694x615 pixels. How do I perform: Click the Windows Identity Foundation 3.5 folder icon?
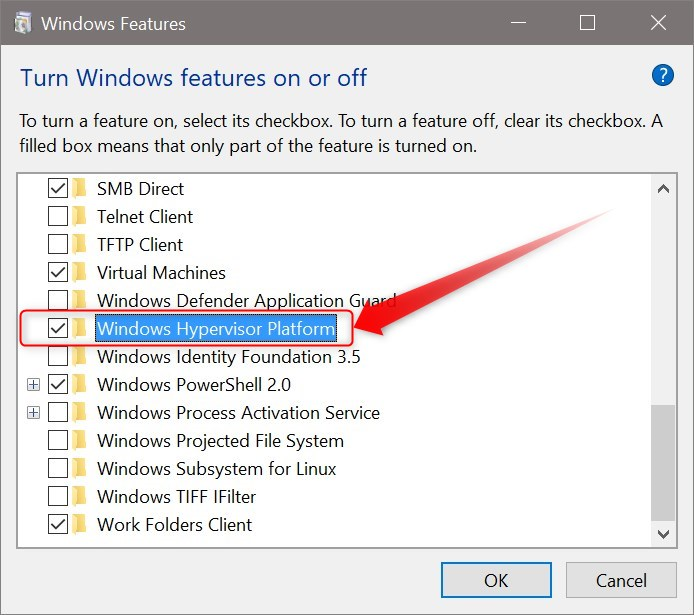click(79, 356)
